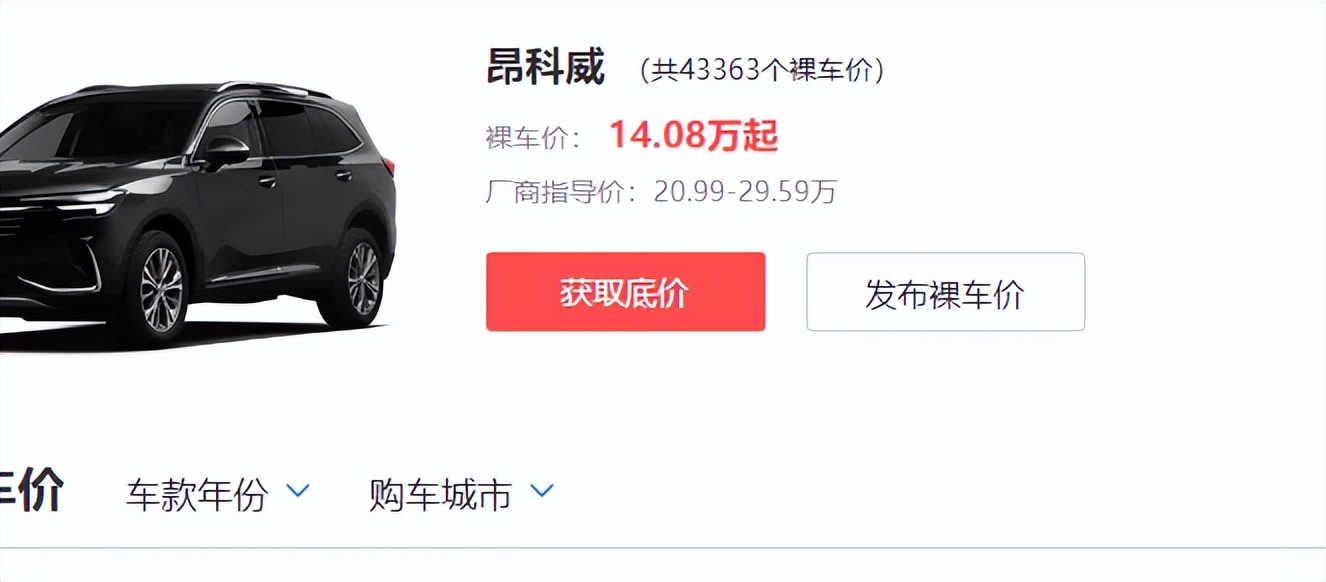Click the blue chevron beside 购车城市

(x=541, y=491)
